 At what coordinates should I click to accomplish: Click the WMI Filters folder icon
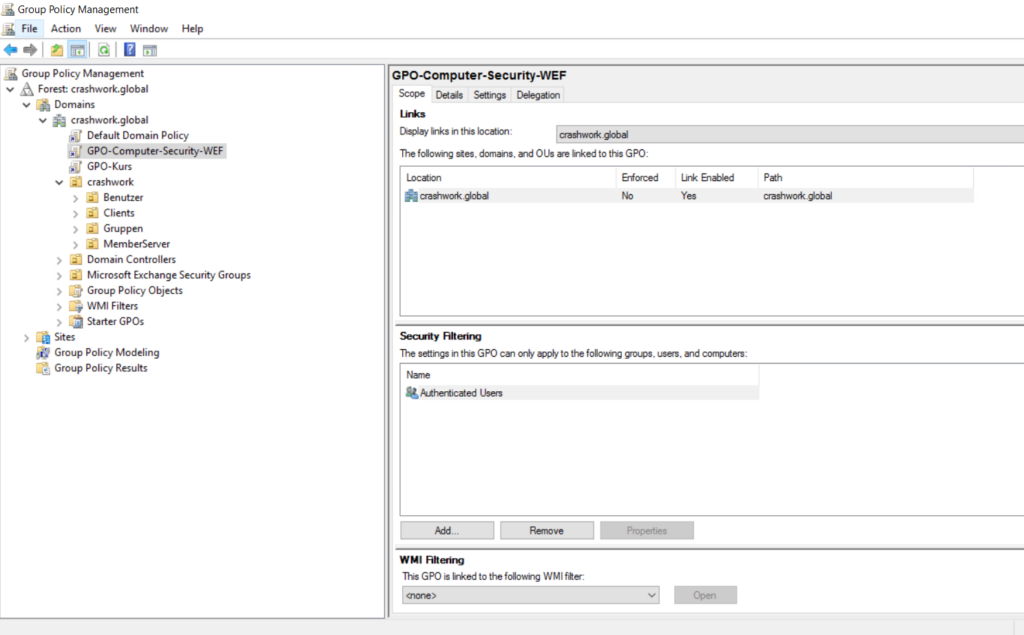pos(76,306)
